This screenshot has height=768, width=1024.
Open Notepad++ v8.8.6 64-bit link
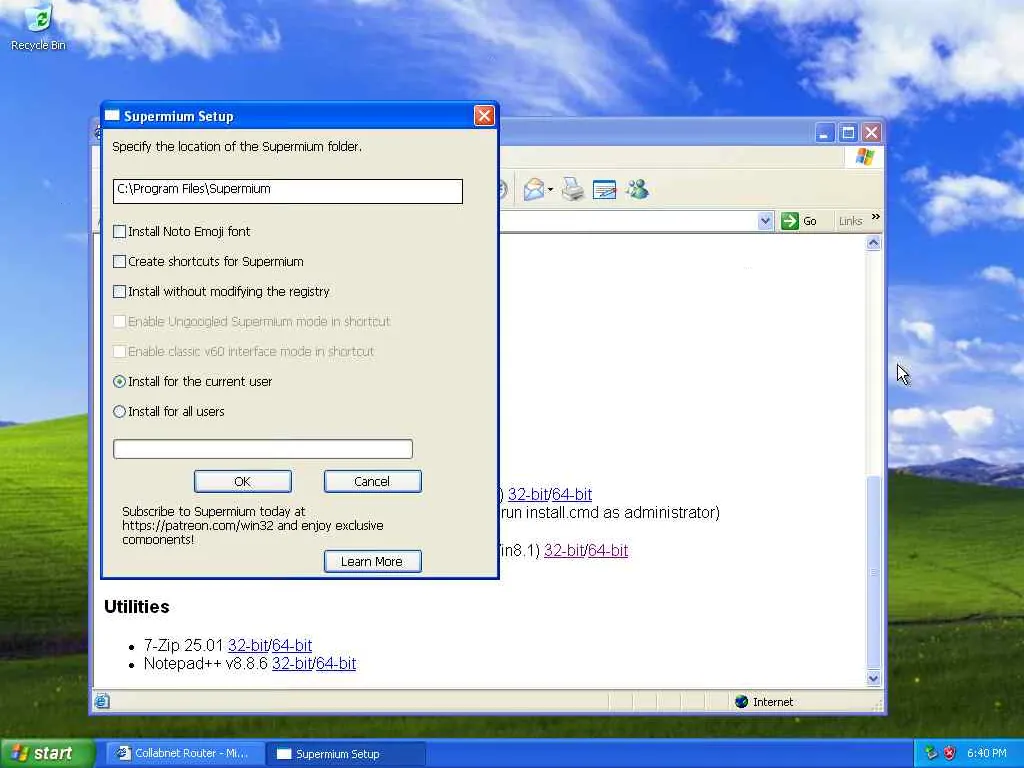pyautogui.click(x=336, y=664)
